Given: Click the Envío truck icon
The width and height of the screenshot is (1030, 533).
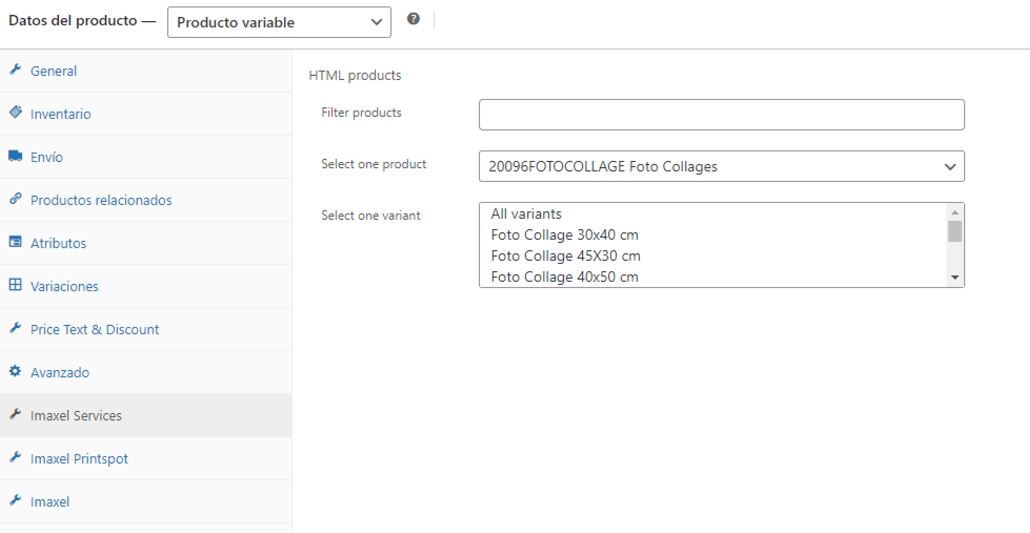Looking at the screenshot, I should pos(15,157).
